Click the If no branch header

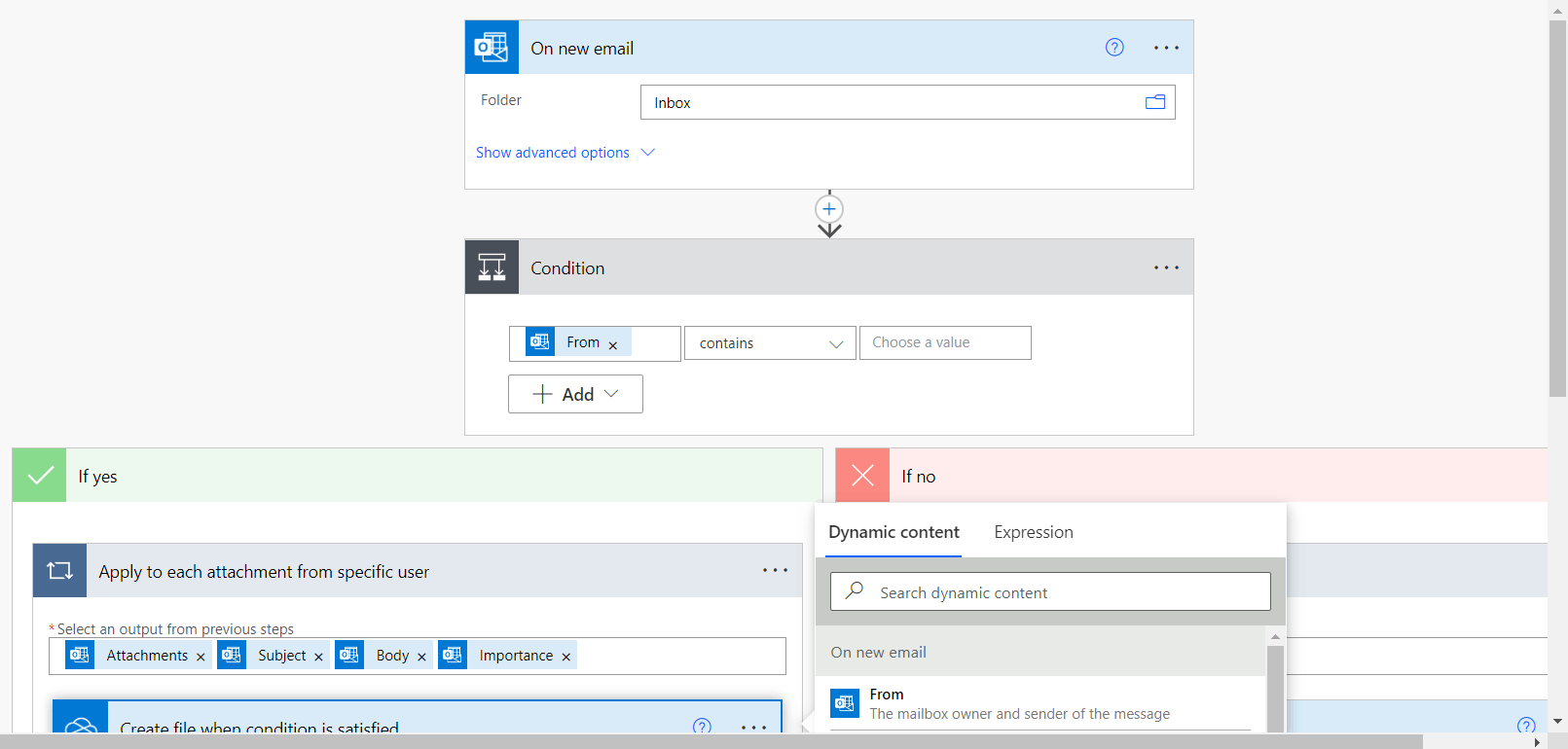pos(1191,476)
